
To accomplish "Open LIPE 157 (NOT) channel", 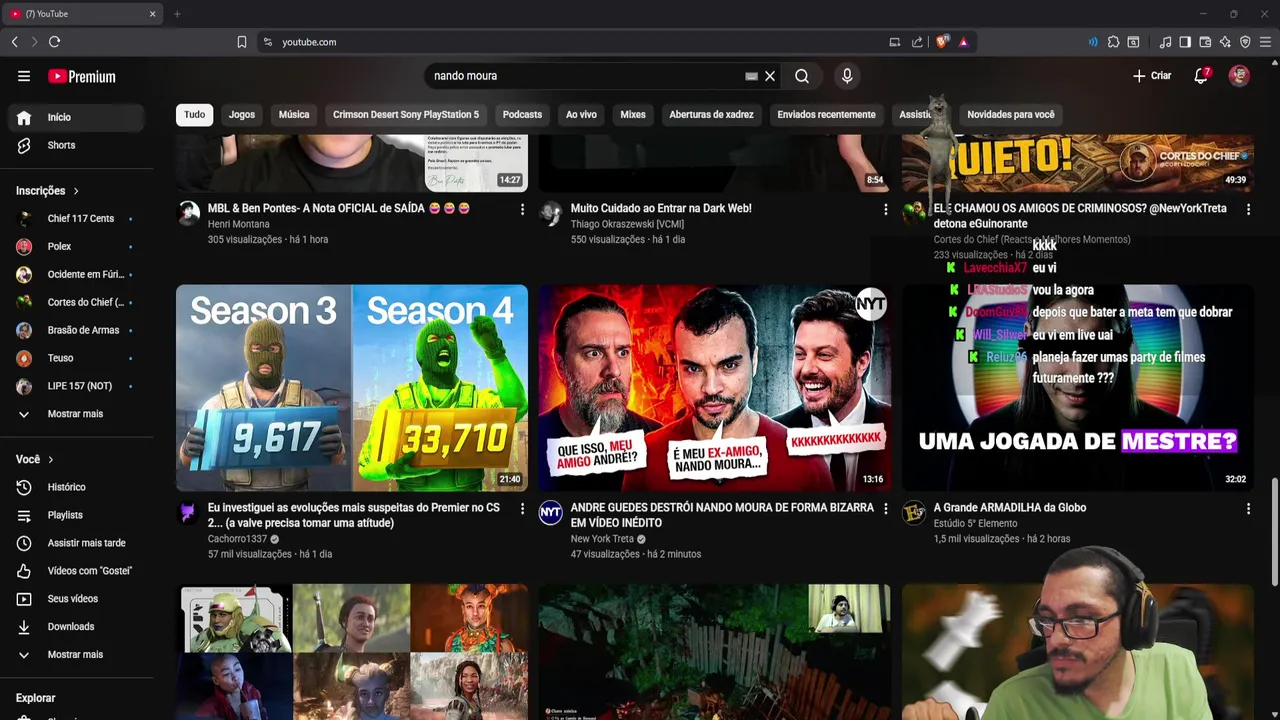I will (x=76, y=386).
